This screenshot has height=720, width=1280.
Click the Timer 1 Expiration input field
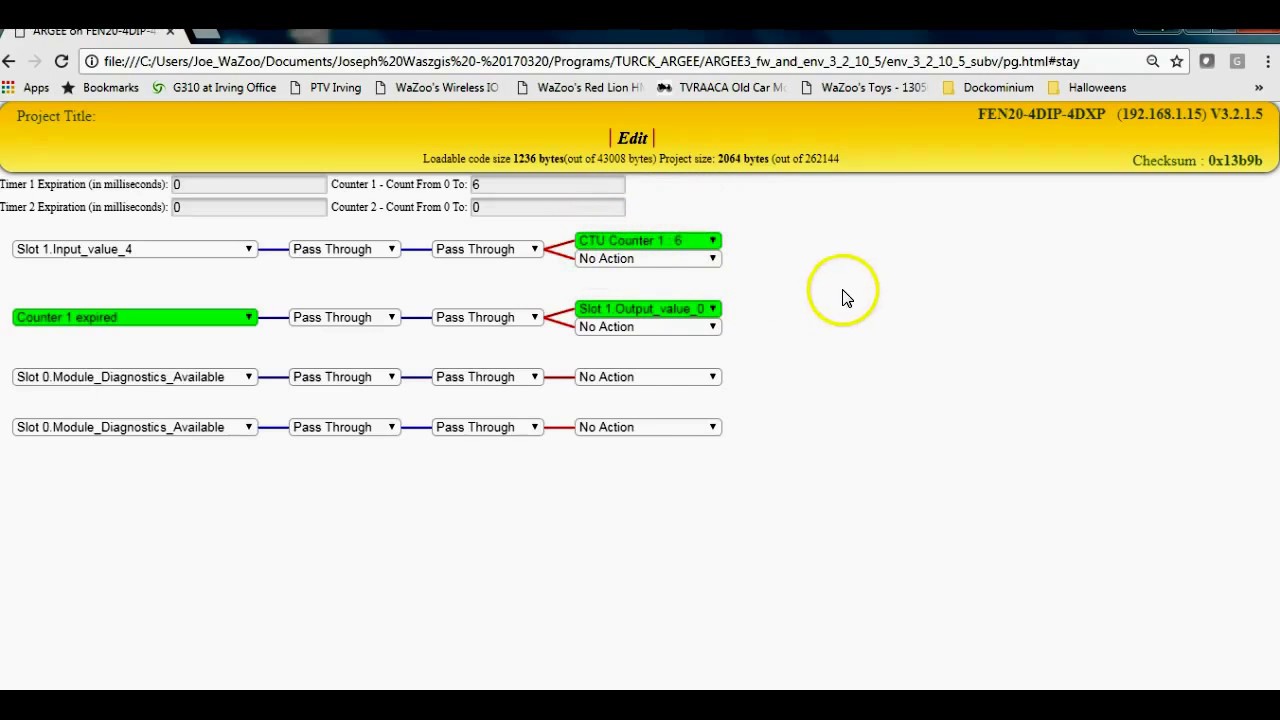tap(249, 184)
